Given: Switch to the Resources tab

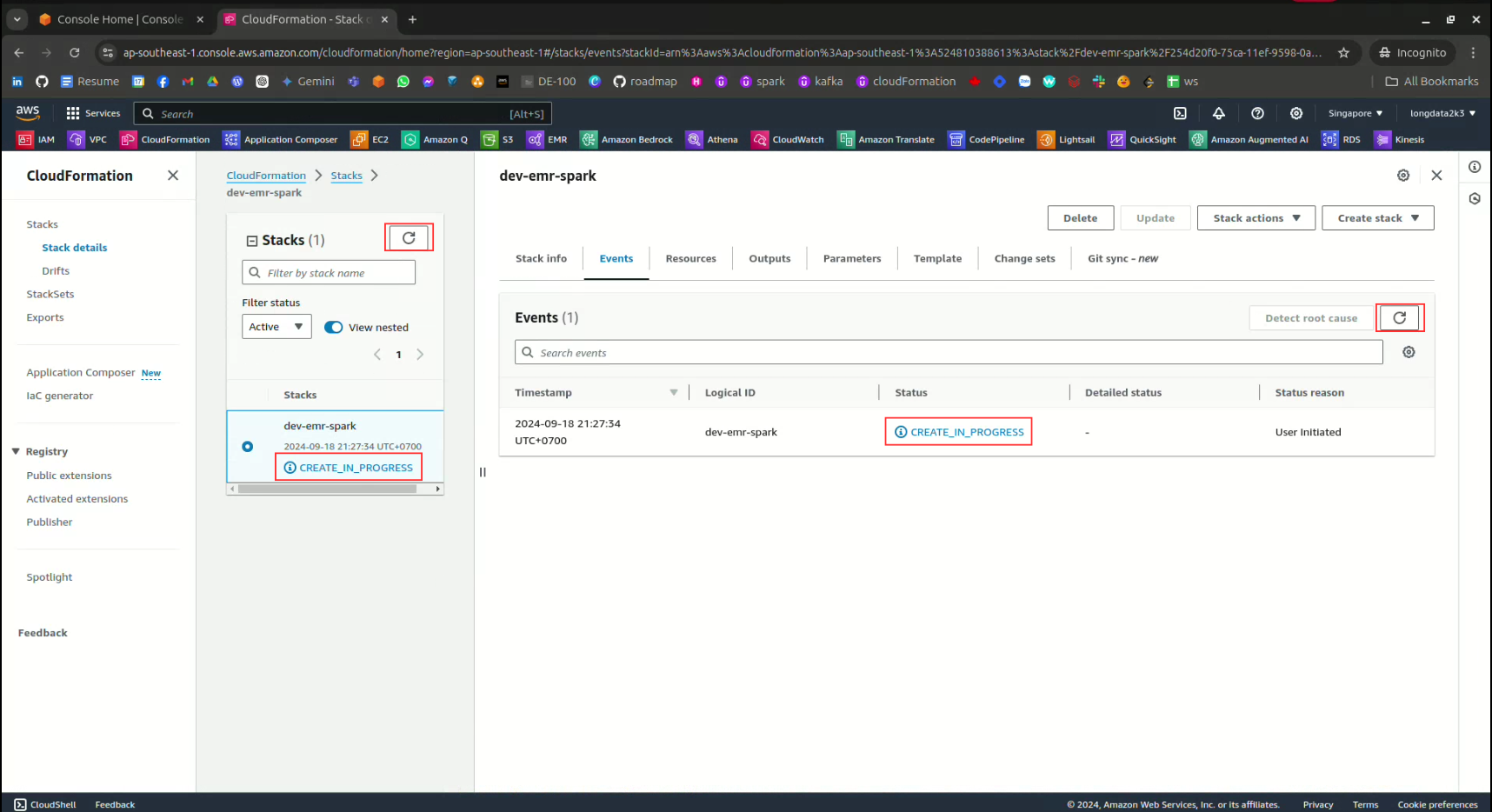Looking at the screenshot, I should (690, 258).
